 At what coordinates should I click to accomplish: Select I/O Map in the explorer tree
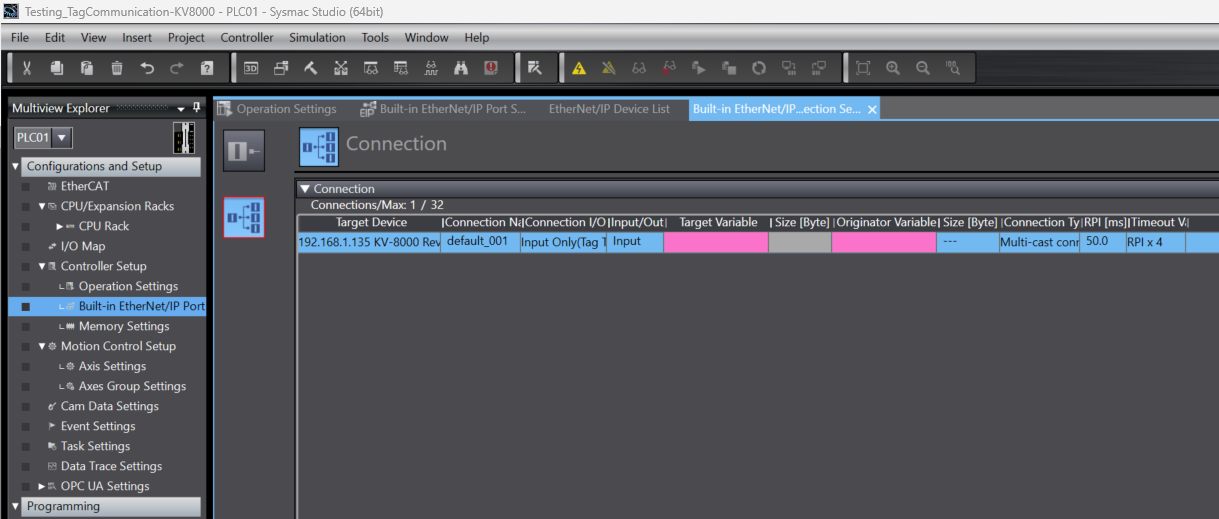point(83,246)
